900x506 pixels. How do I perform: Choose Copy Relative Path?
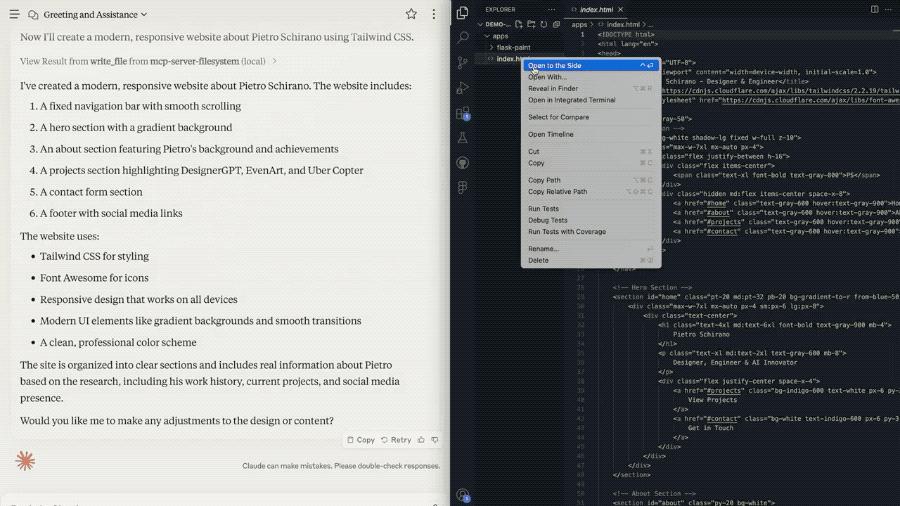[x=591, y=192]
